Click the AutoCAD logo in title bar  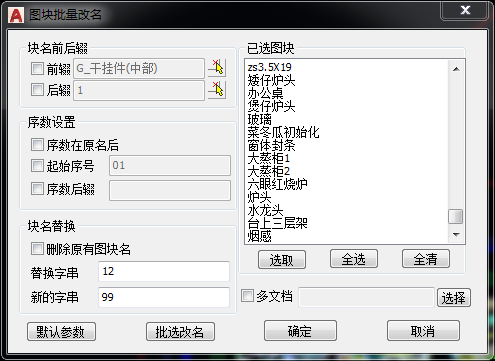[x=16, y=15]
